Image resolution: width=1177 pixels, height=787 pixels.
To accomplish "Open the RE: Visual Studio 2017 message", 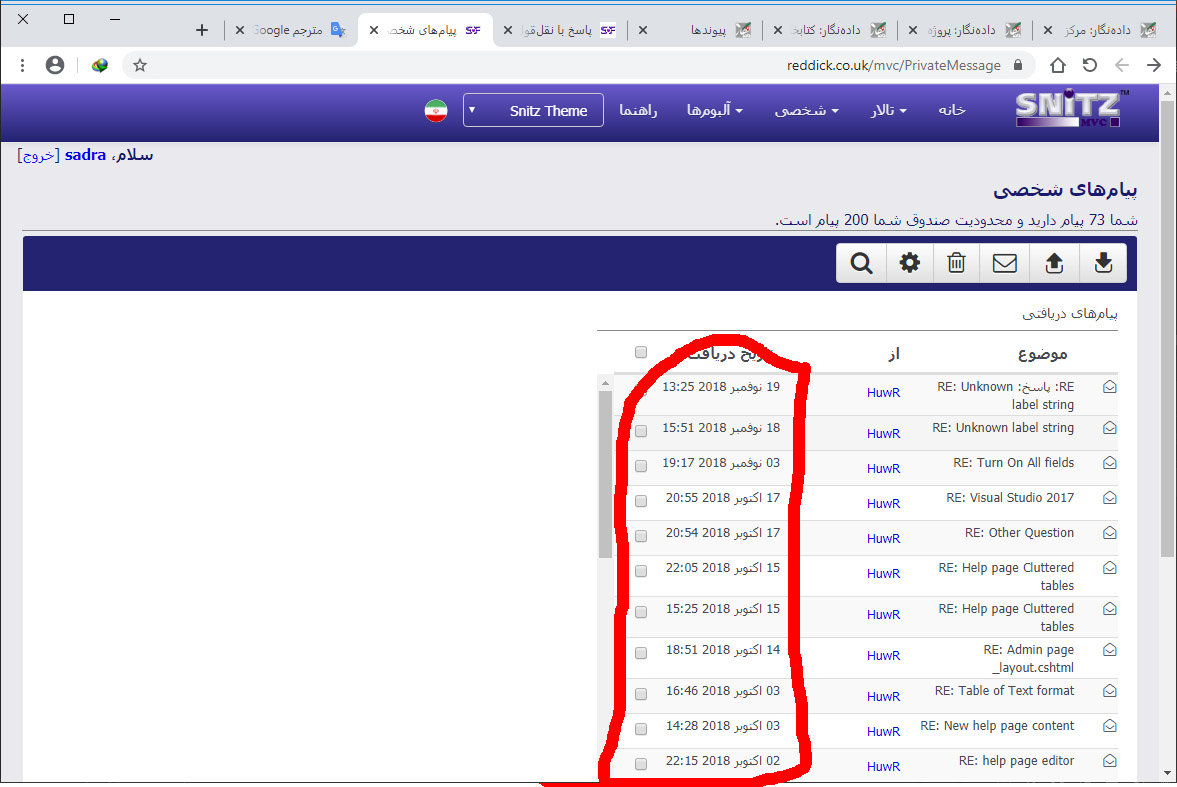I will [1009, 498].
